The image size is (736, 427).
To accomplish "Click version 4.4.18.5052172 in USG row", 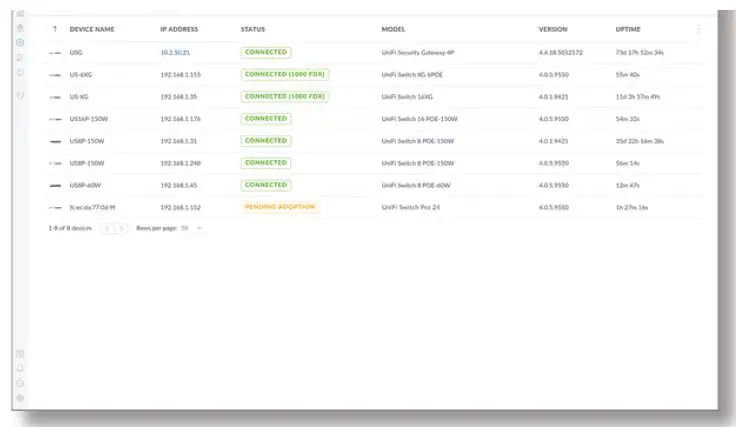I will (x=560, y=53).
